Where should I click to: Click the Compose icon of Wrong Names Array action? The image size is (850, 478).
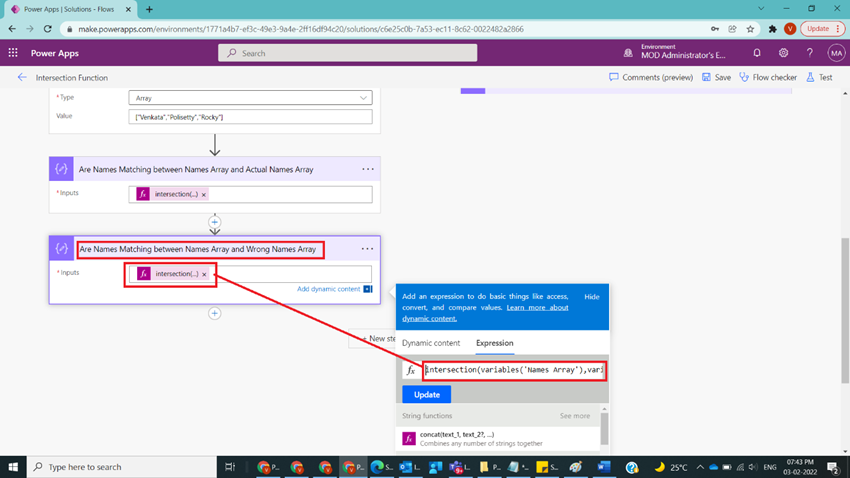[61, 249]
